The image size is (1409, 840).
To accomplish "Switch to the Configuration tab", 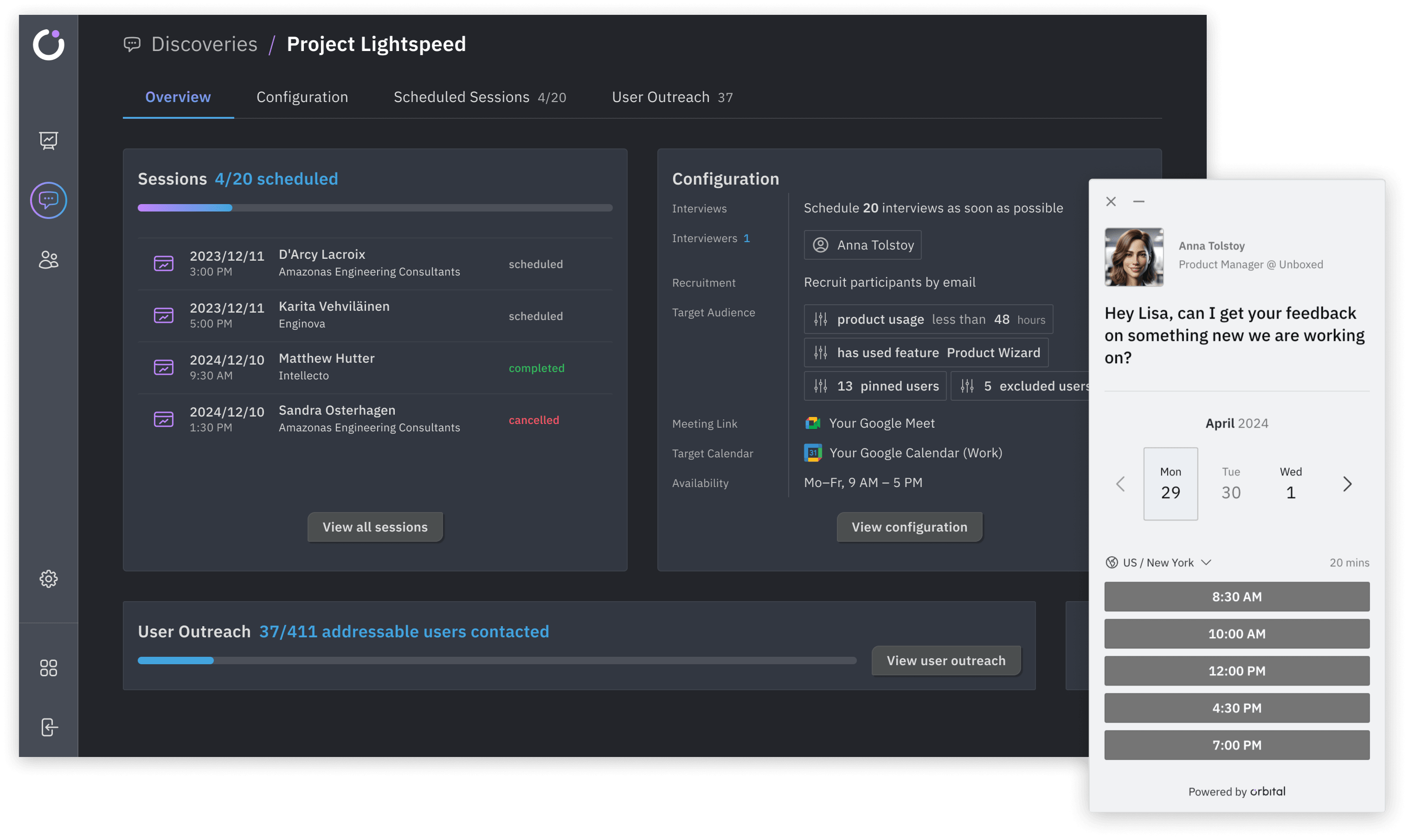I will [x=302, y=97].
